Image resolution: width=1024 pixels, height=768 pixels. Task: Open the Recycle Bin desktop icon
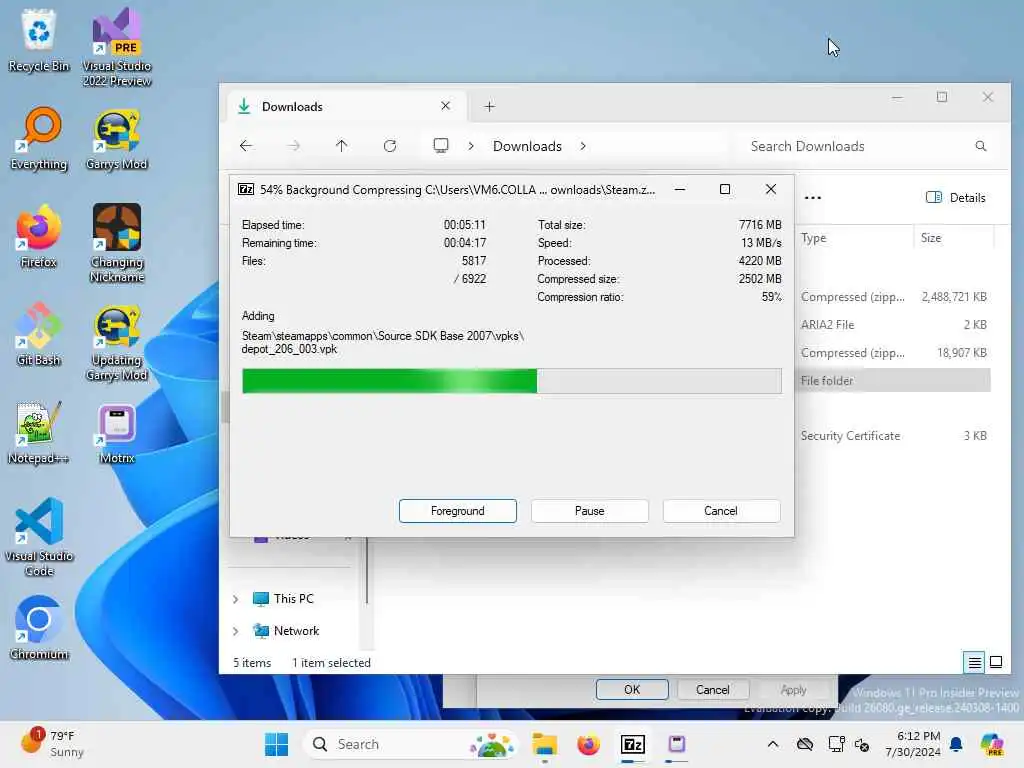tap(39, 39)
